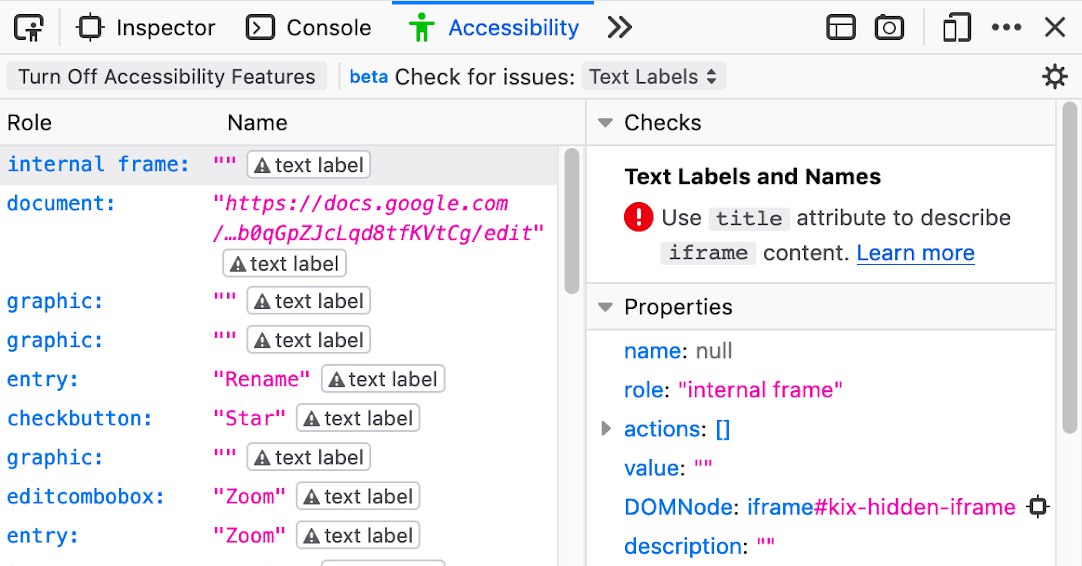Click the description property row
The width and height of the screenshot is (1082, 566).
(699, 546)
